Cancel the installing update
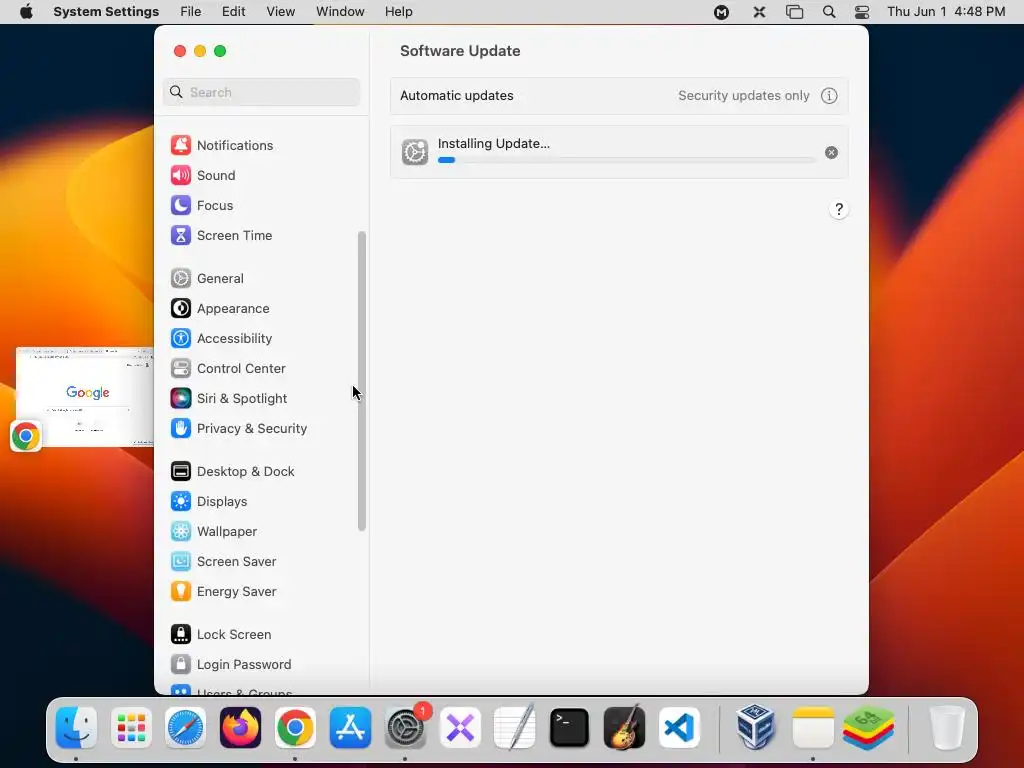 point(831,152)
